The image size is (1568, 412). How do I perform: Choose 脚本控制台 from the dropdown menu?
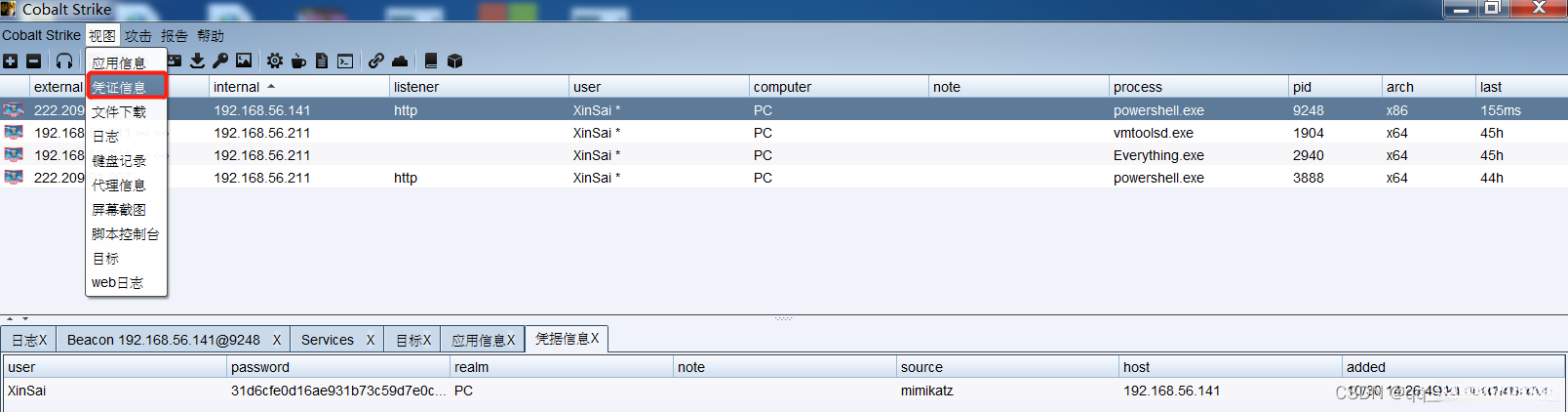point(126,233)
